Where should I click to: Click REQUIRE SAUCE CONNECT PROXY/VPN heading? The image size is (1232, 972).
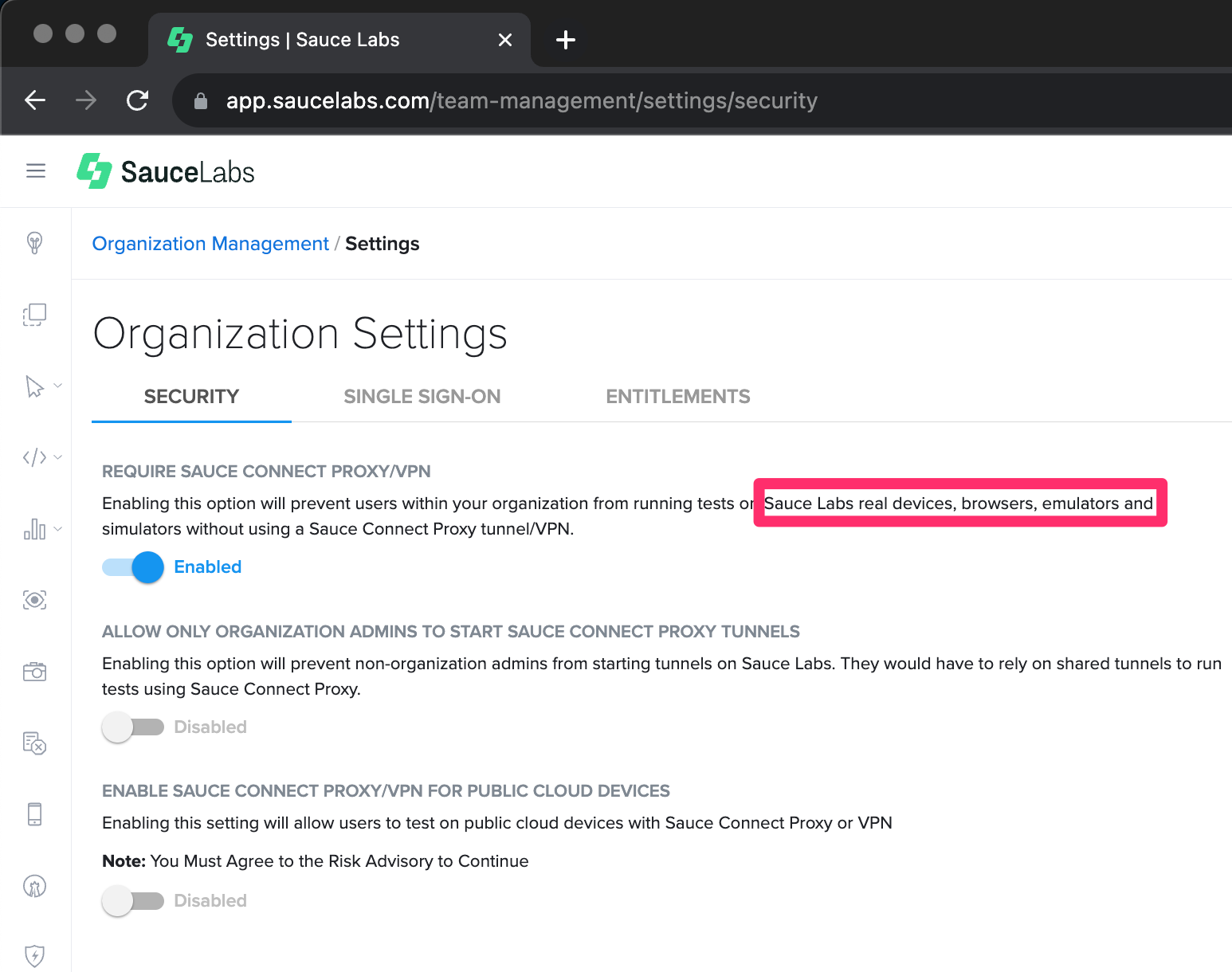(266, 472)
